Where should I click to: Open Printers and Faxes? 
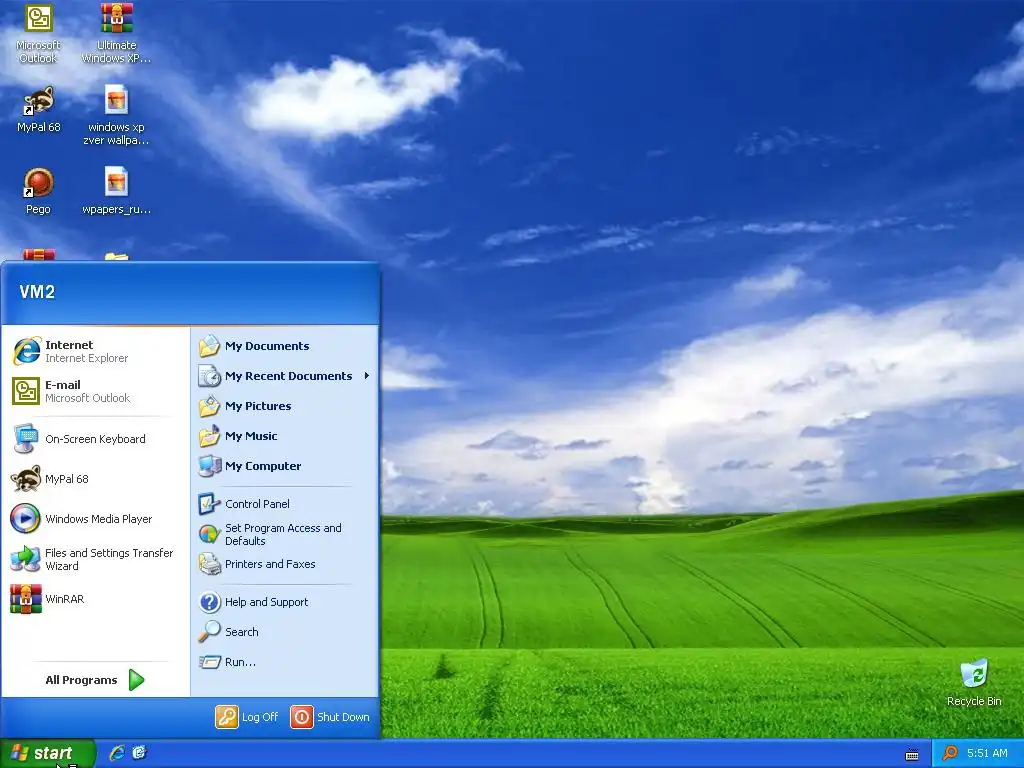click(285, 564)
